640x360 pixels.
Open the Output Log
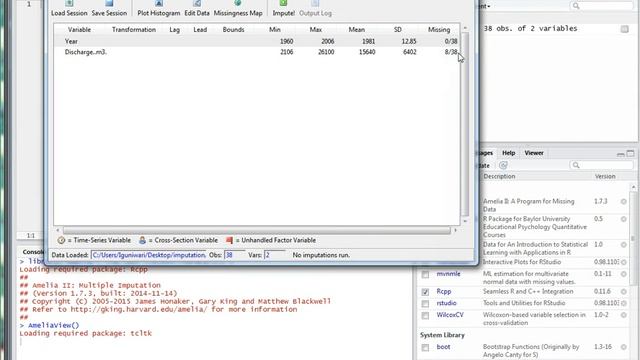tap(315, 8)
